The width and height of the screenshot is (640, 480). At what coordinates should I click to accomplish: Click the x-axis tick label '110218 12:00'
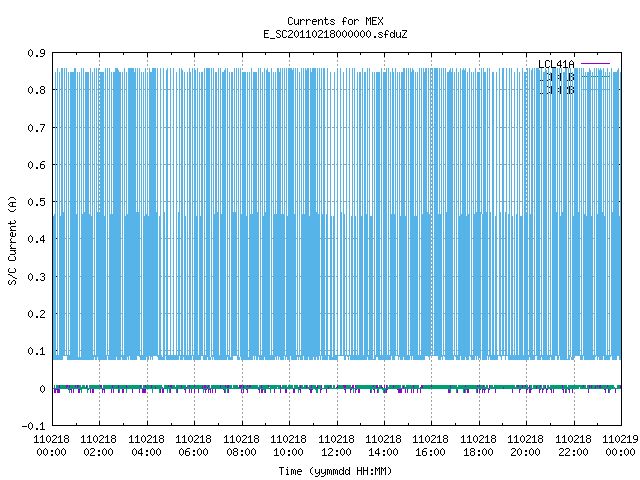click(336, 446)
